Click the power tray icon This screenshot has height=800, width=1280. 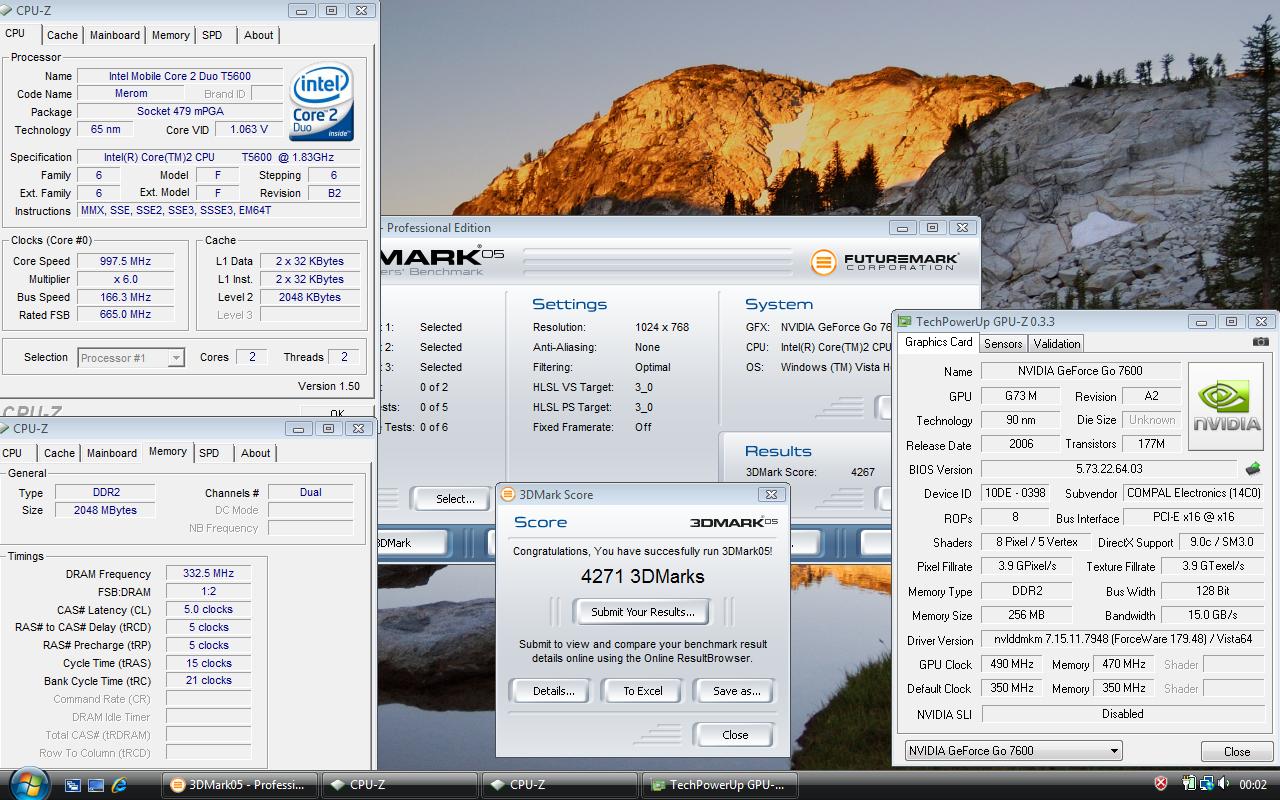pos(1189,784)
